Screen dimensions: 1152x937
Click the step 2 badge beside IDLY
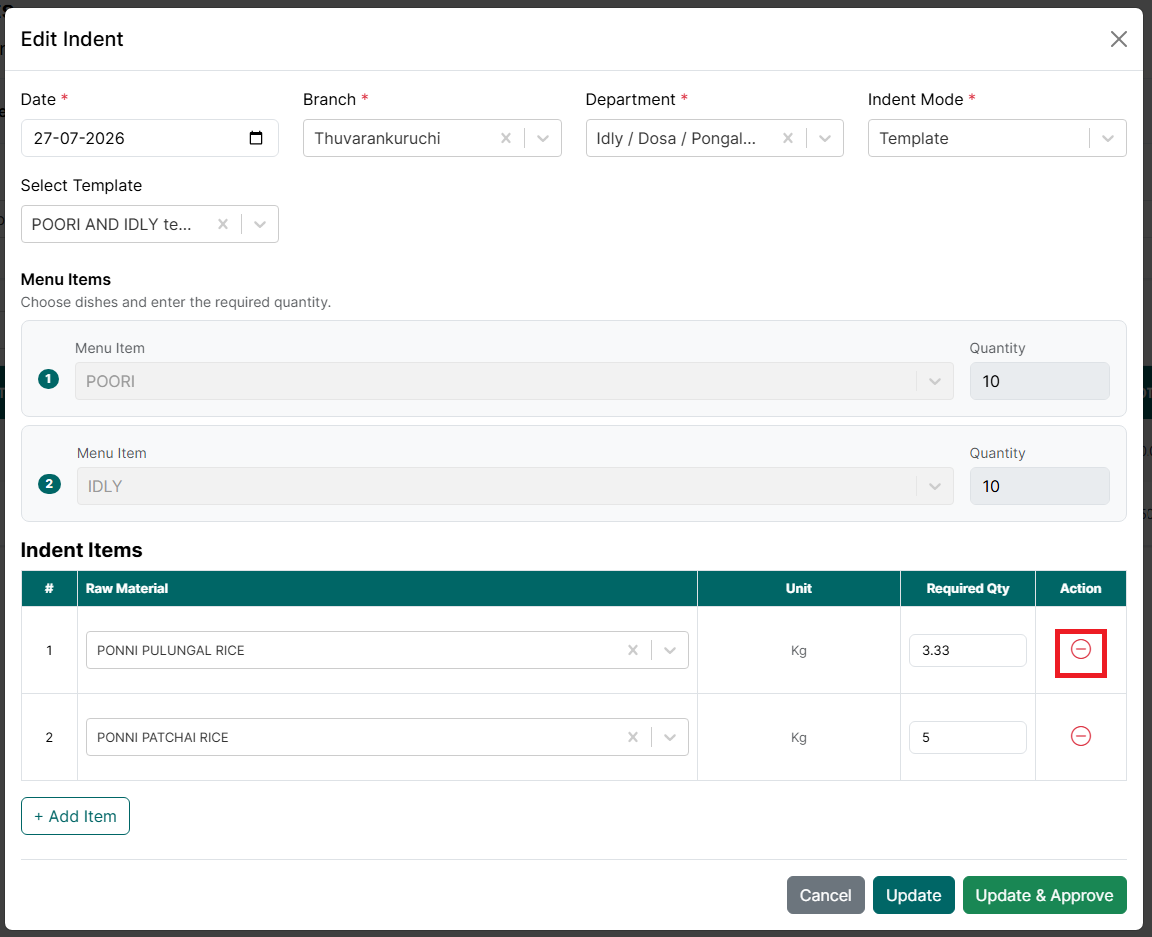tap(49, 484)
